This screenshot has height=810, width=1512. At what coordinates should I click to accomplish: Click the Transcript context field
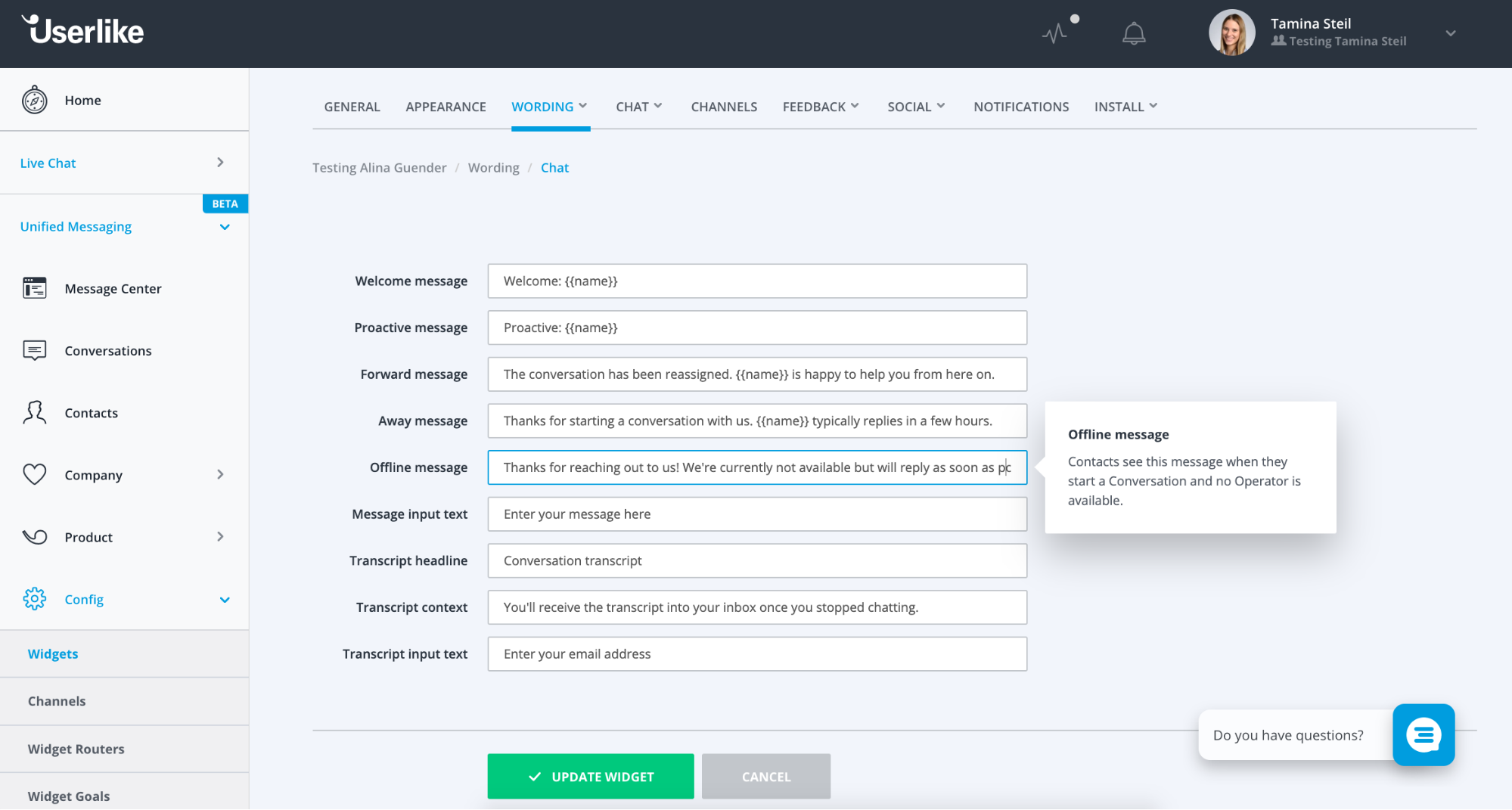757,607
